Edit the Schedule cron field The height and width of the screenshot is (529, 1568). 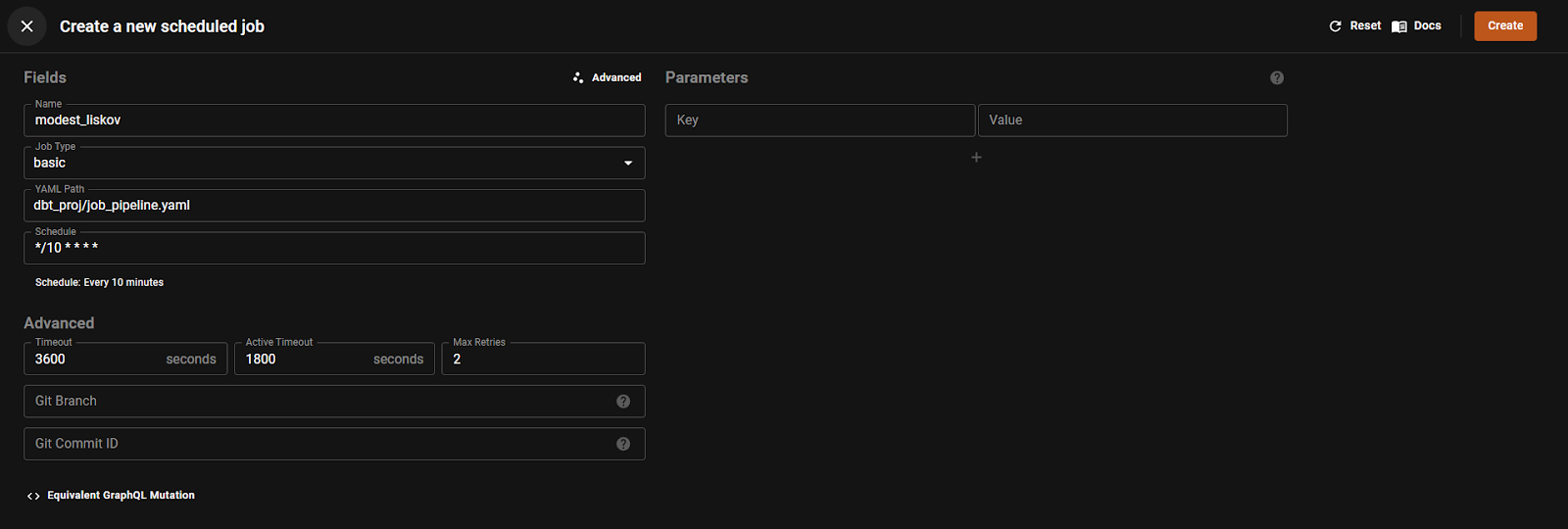tap(333, 248)
